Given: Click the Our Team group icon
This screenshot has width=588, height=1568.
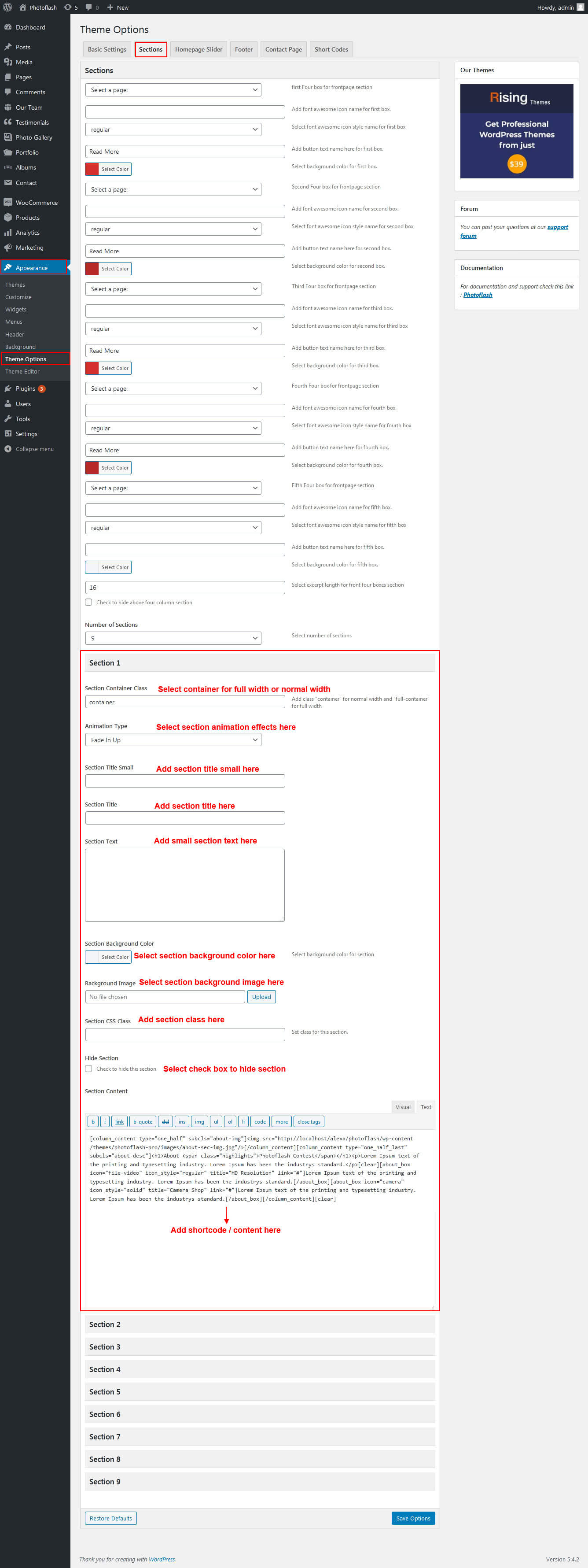Looking at the screenshot, I should [x=8, y=107].
